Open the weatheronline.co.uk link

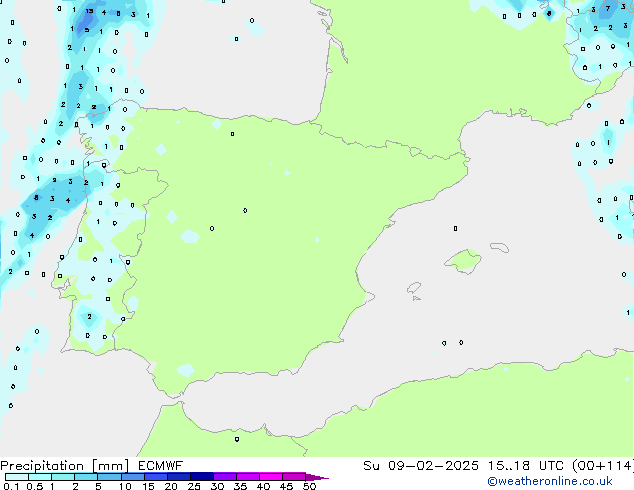550,481
